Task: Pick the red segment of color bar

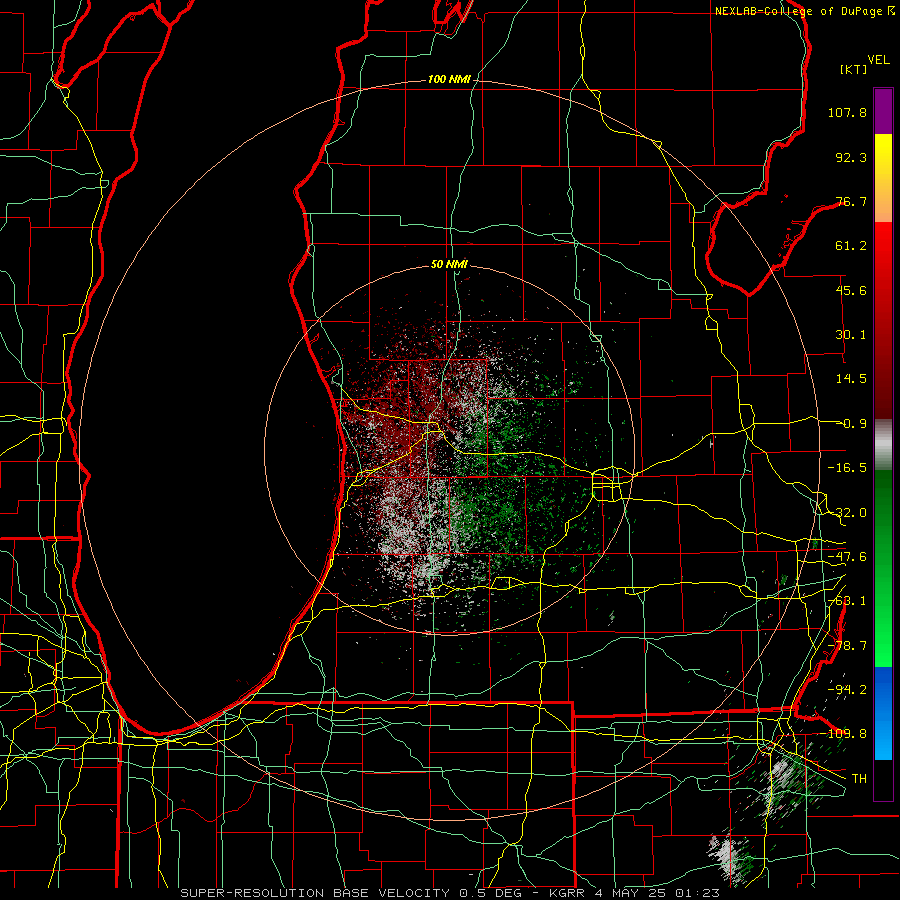Action: (883, 320)
